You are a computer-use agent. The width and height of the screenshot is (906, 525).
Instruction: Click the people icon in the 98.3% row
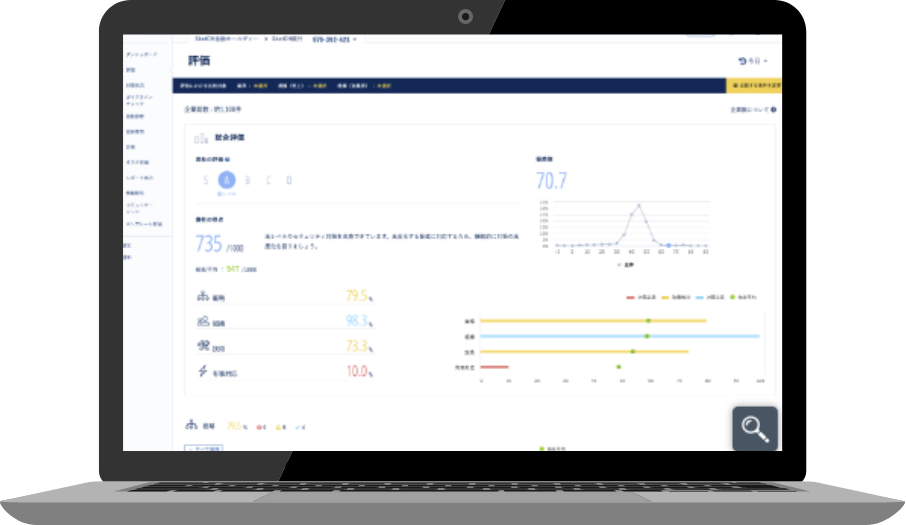[x=203, y=322]
